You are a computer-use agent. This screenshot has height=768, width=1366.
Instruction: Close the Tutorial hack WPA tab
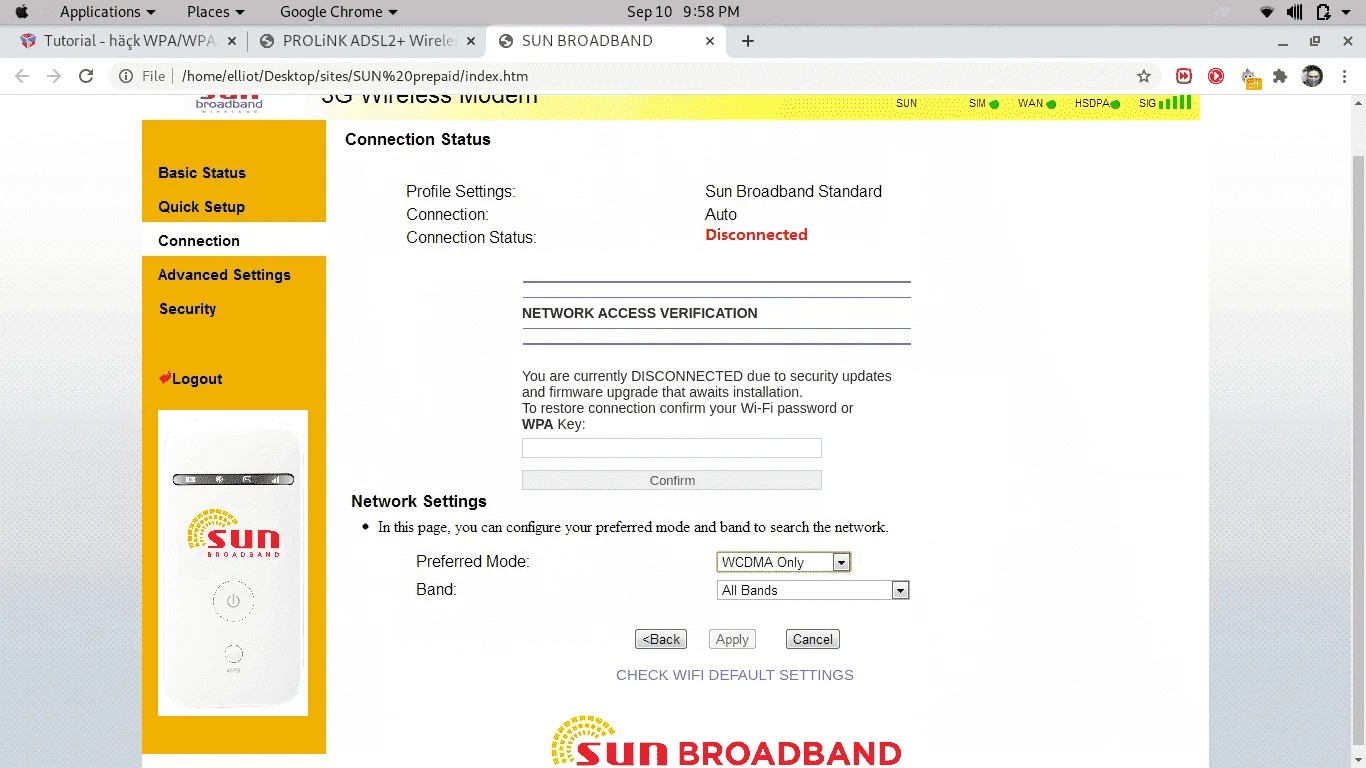232,41
